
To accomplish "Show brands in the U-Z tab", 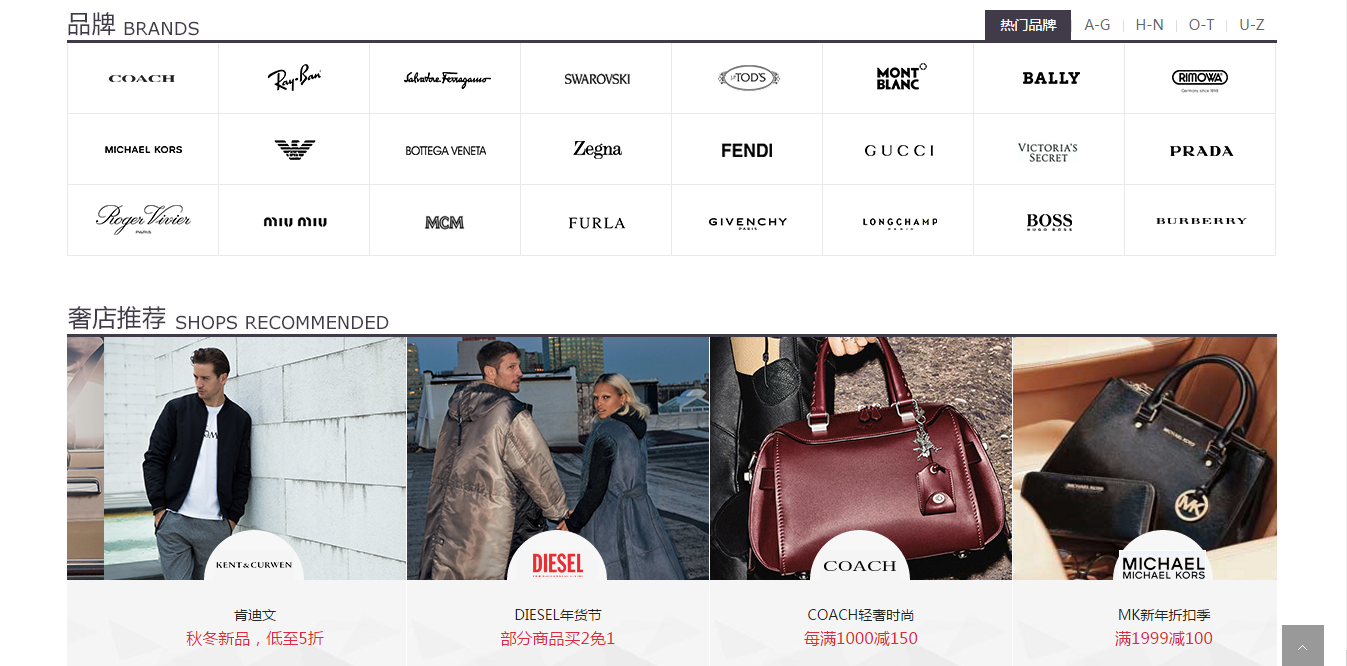I will [1252, 25].
